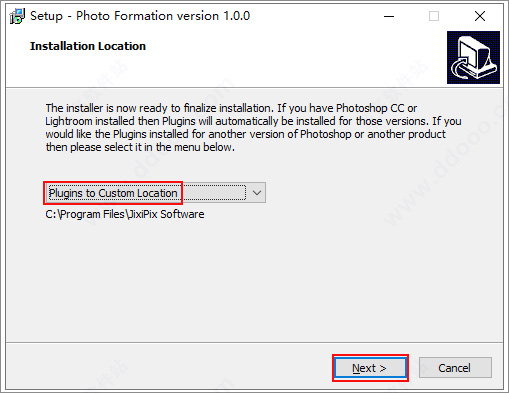The image size is (509, 393).
Task: Click the empty area inside the combo box
Action: 214,193
